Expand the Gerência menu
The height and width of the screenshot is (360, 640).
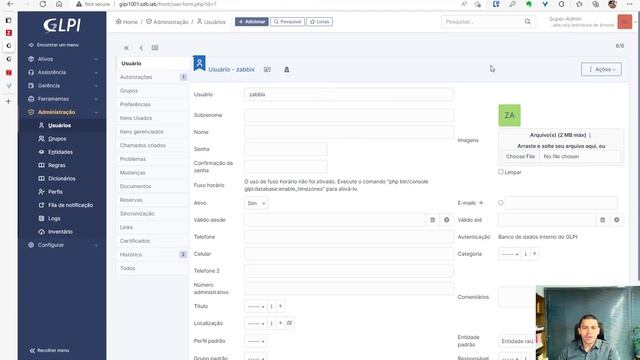coord(62,86)
